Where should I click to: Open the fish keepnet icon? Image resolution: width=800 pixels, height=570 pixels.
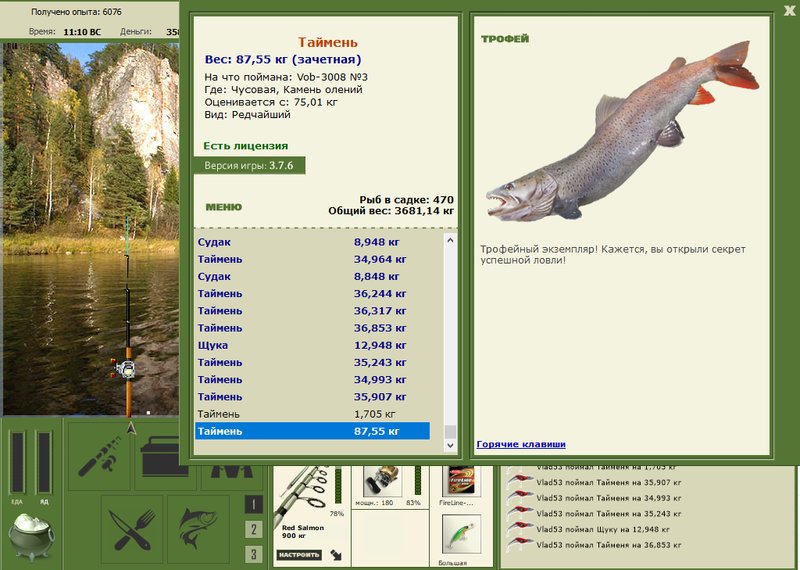[x=198, y=529]
